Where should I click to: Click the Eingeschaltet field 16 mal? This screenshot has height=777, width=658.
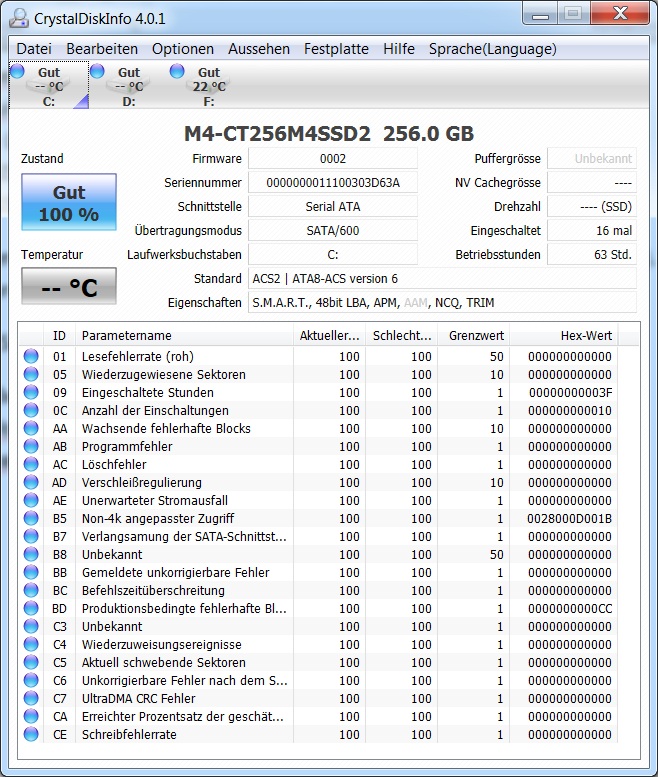pos(592,230)
